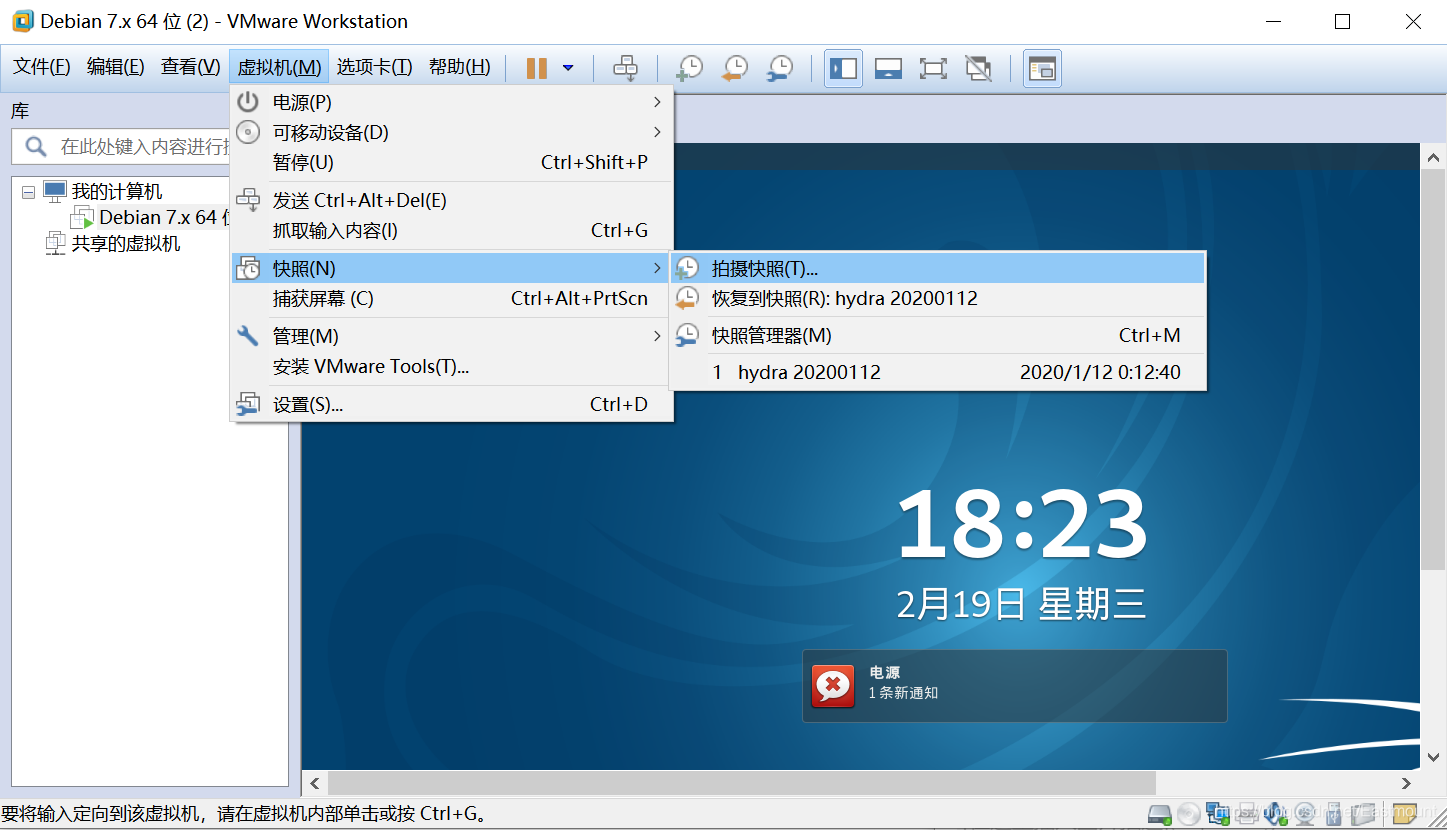
Task: Open the 电源 notification in the guest
Action: pos(1014,685)
